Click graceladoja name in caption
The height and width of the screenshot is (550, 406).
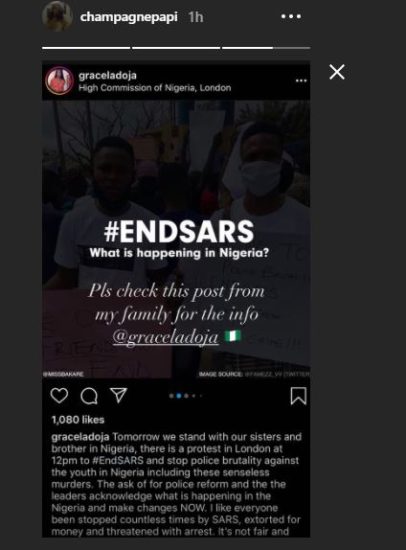tap(80, 437)
